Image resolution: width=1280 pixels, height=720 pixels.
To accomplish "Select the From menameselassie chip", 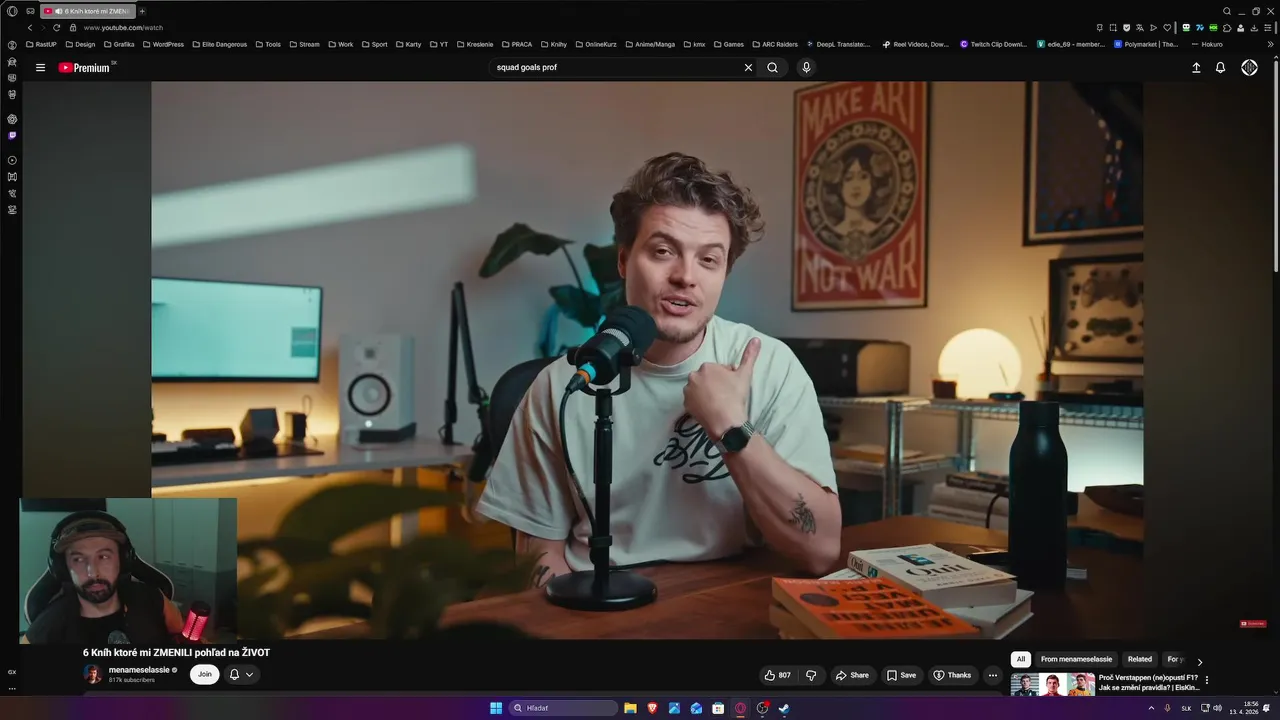I will [1076, 659].
